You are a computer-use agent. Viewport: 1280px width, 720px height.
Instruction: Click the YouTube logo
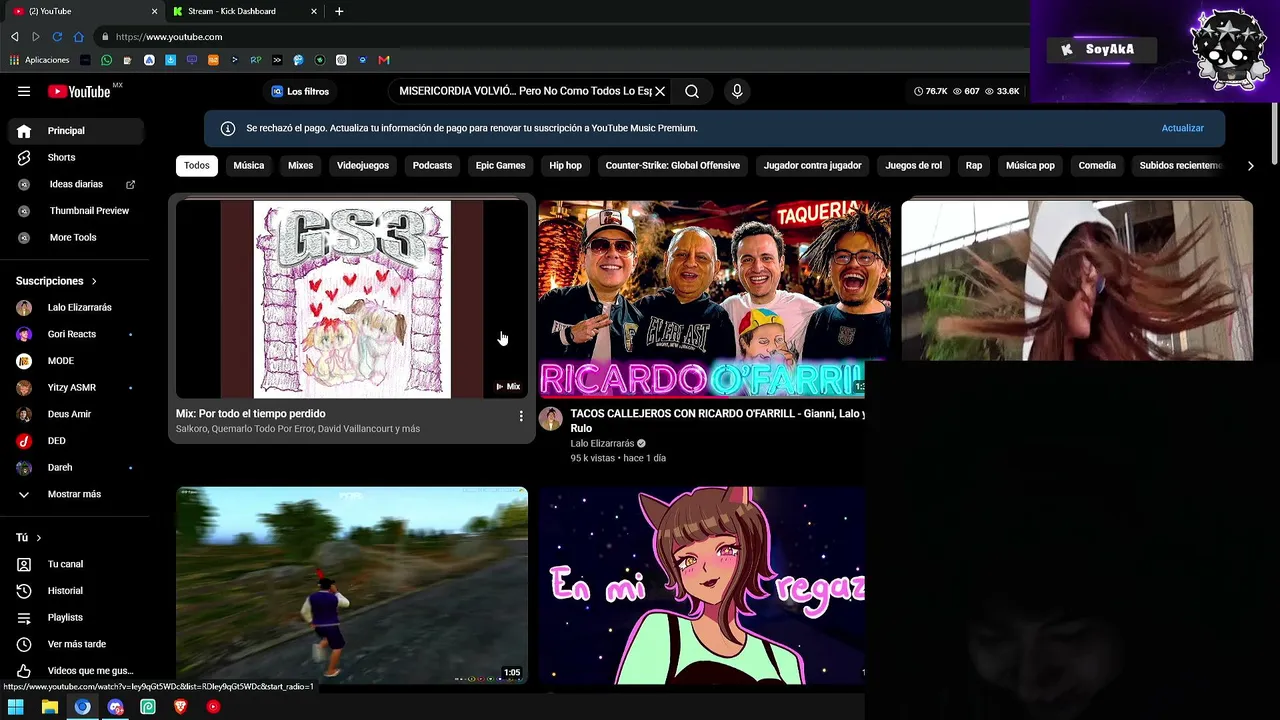click(79, 91)
